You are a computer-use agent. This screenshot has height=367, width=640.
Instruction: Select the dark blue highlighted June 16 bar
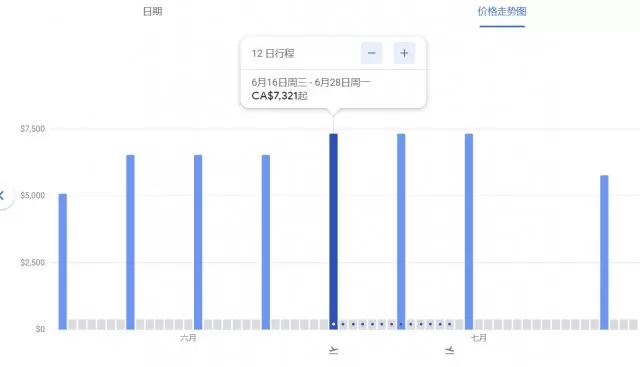(333, 231)
